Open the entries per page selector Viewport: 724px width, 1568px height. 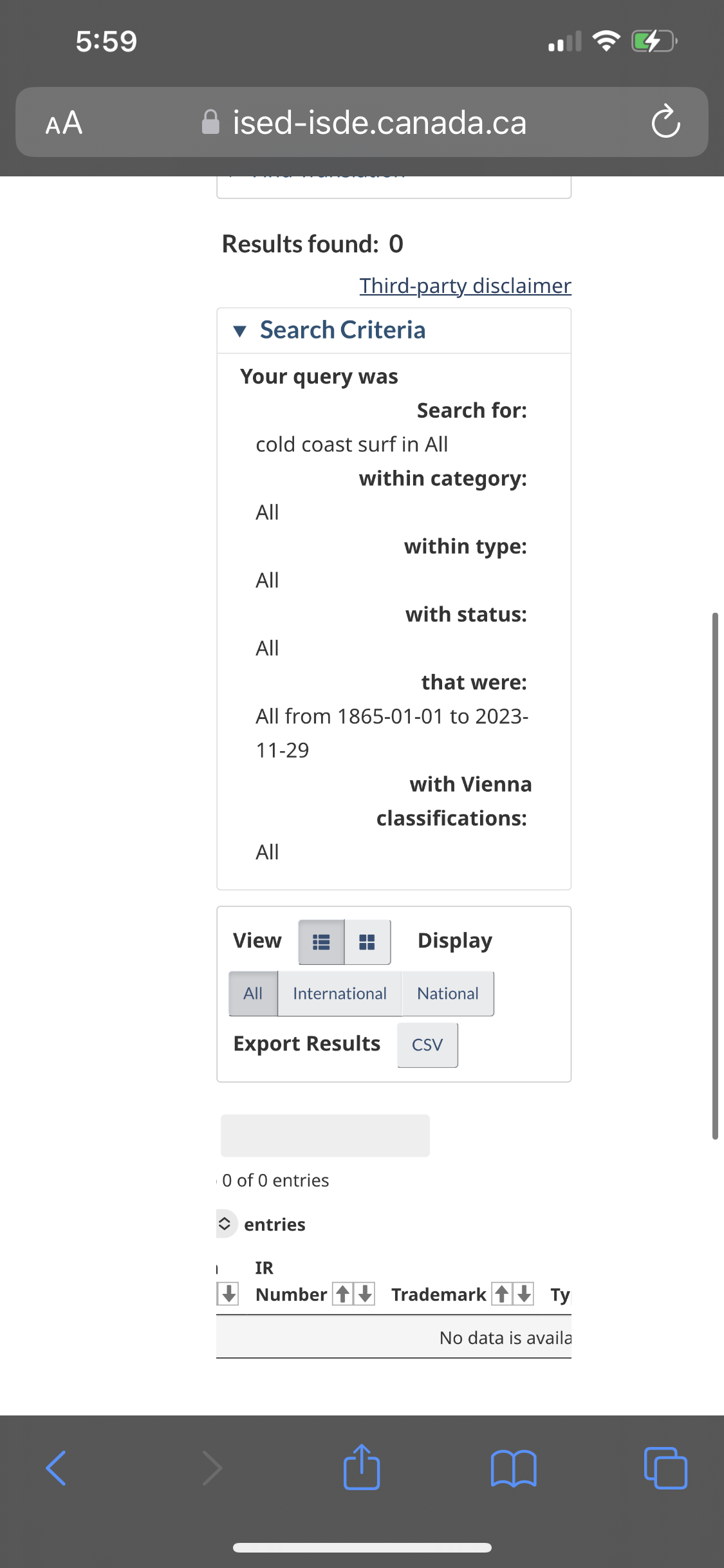pos(225,1224)
